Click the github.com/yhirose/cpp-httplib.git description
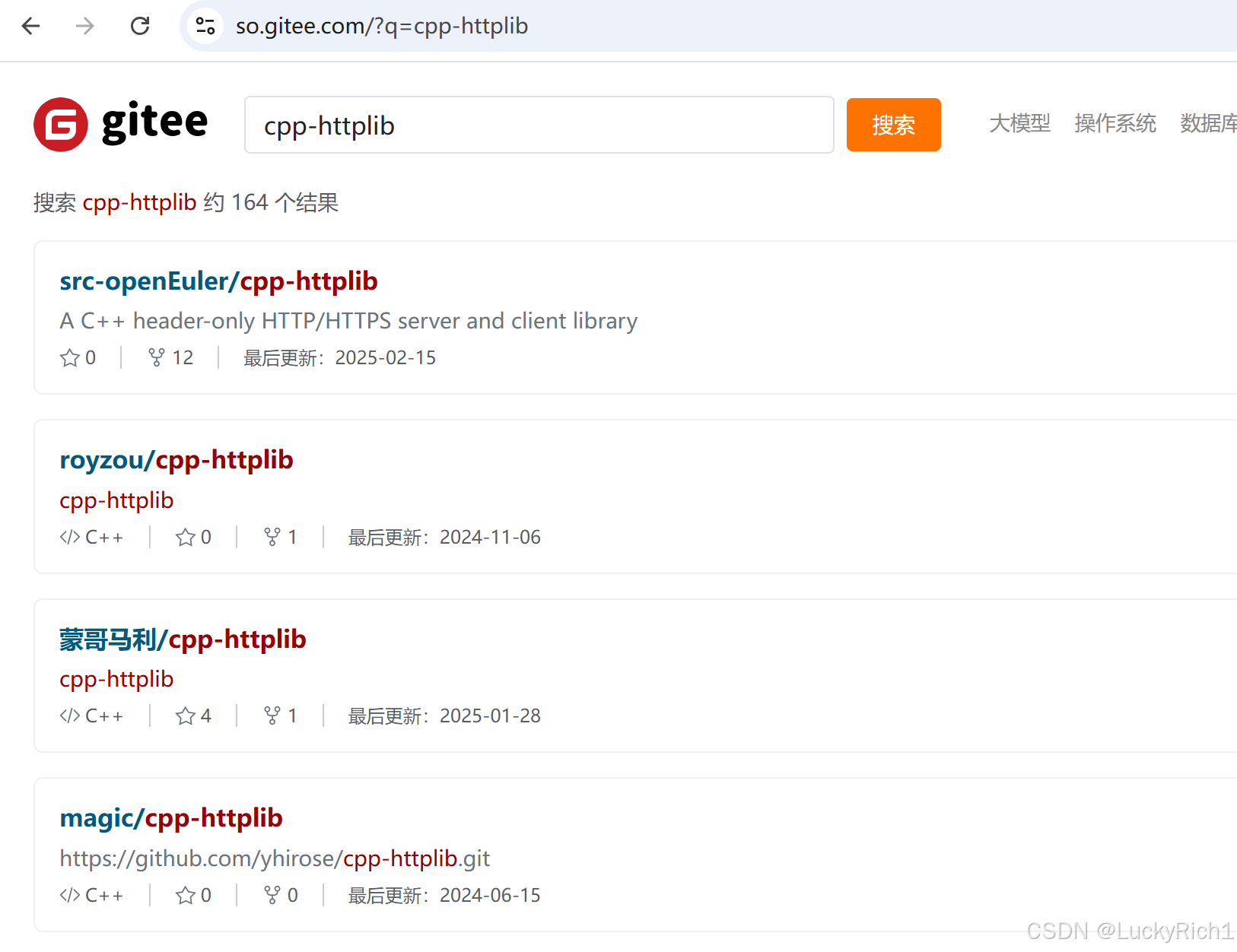Viewport: 1237px width, 952px height. (x=275, y=858)
